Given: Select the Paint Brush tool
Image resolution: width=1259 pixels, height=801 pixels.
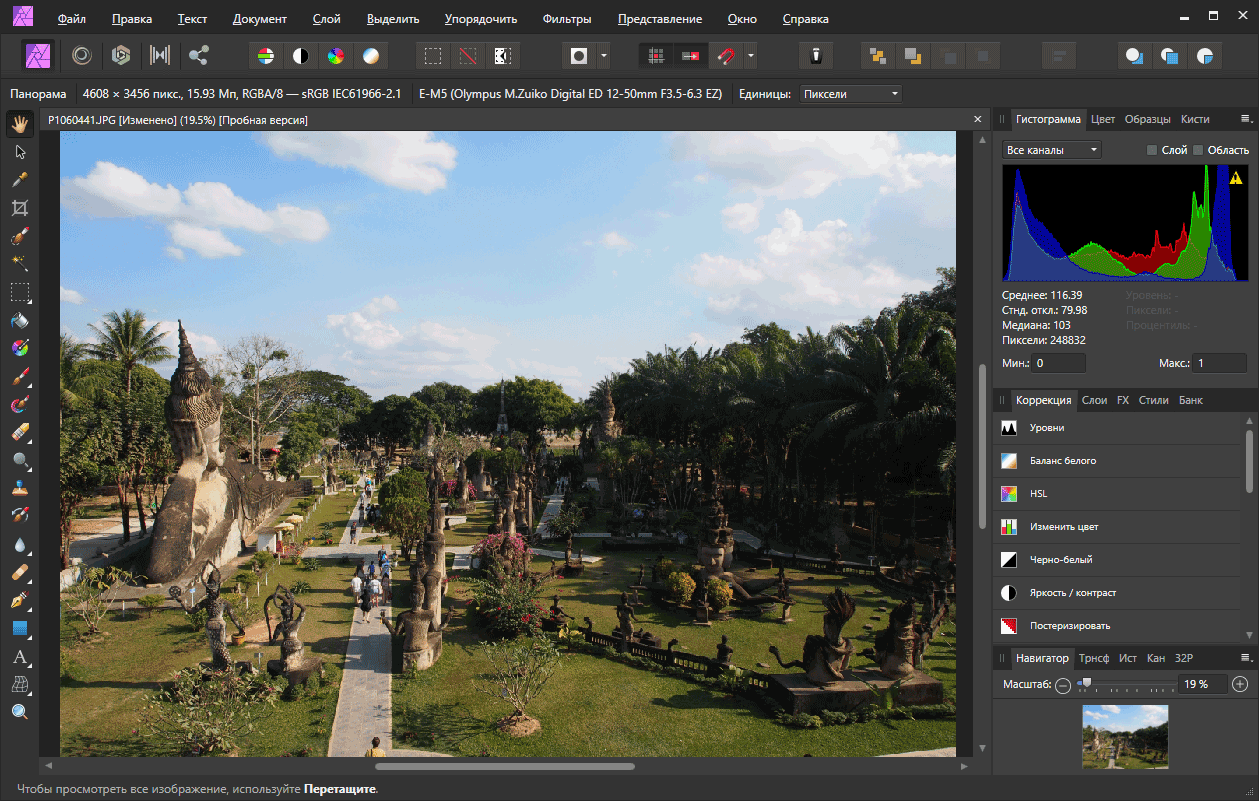Looking at the screenshot, I should point(19,377).
